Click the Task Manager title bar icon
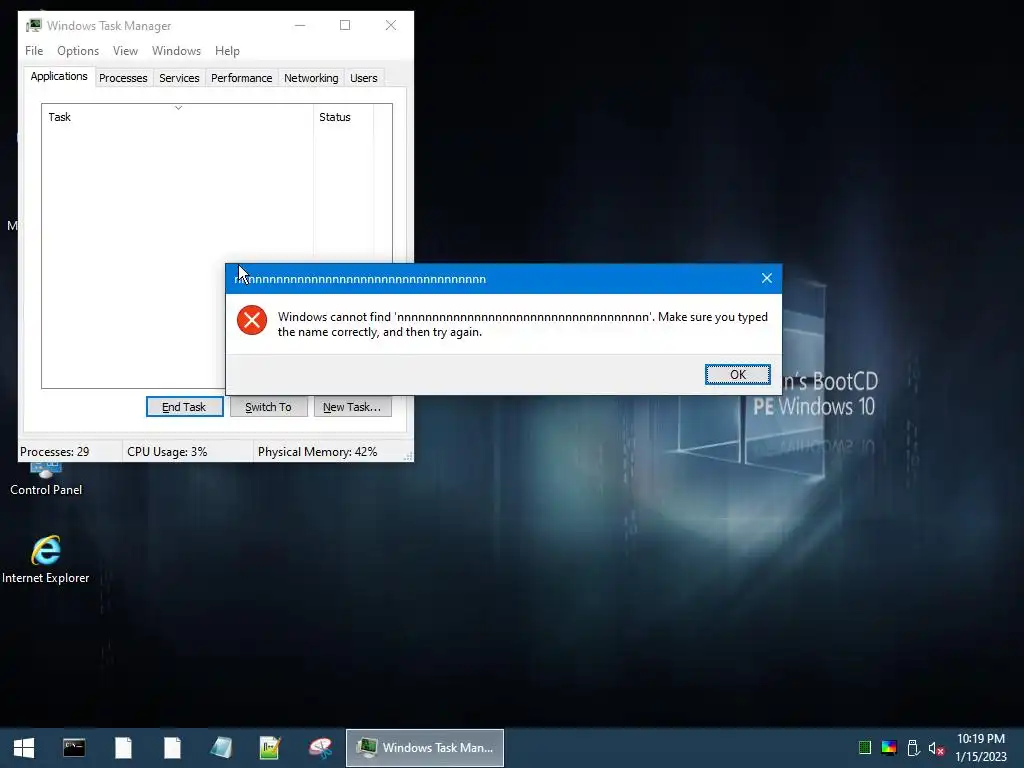Image resolution: width=1024 pixels, height=768 pixels. pos(34,25)
